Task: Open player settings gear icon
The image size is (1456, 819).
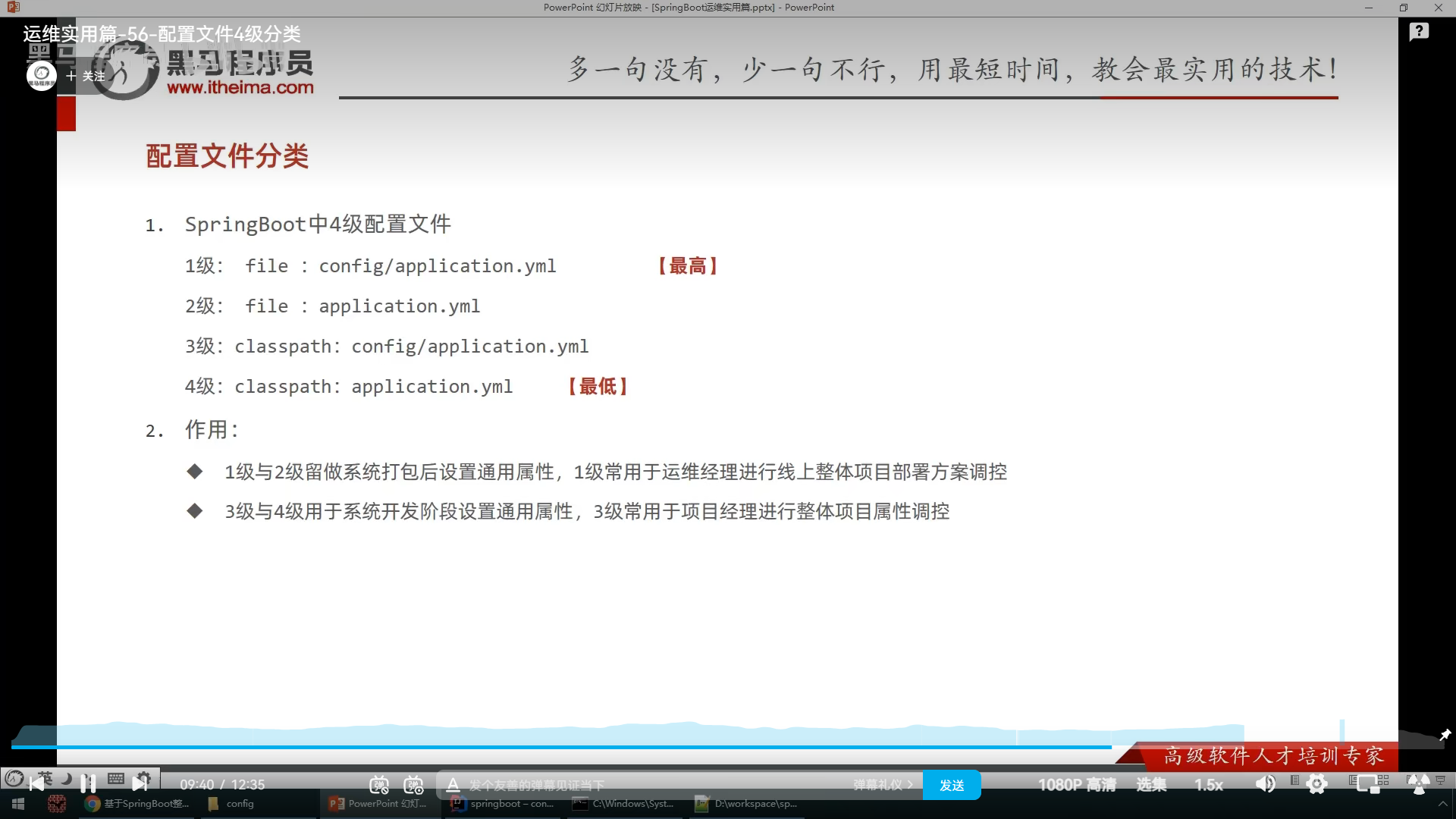Action: coord(1318,784)
